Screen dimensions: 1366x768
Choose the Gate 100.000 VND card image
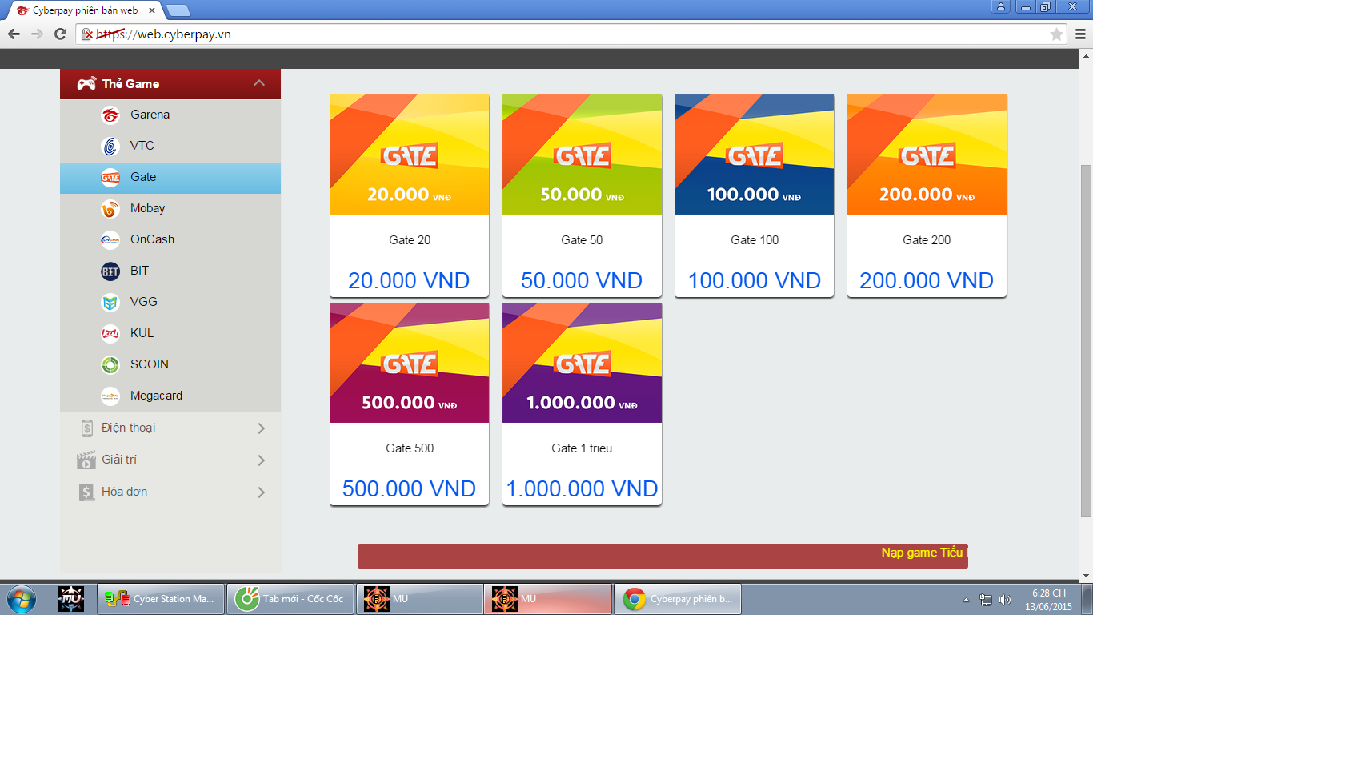coord(755,155)
